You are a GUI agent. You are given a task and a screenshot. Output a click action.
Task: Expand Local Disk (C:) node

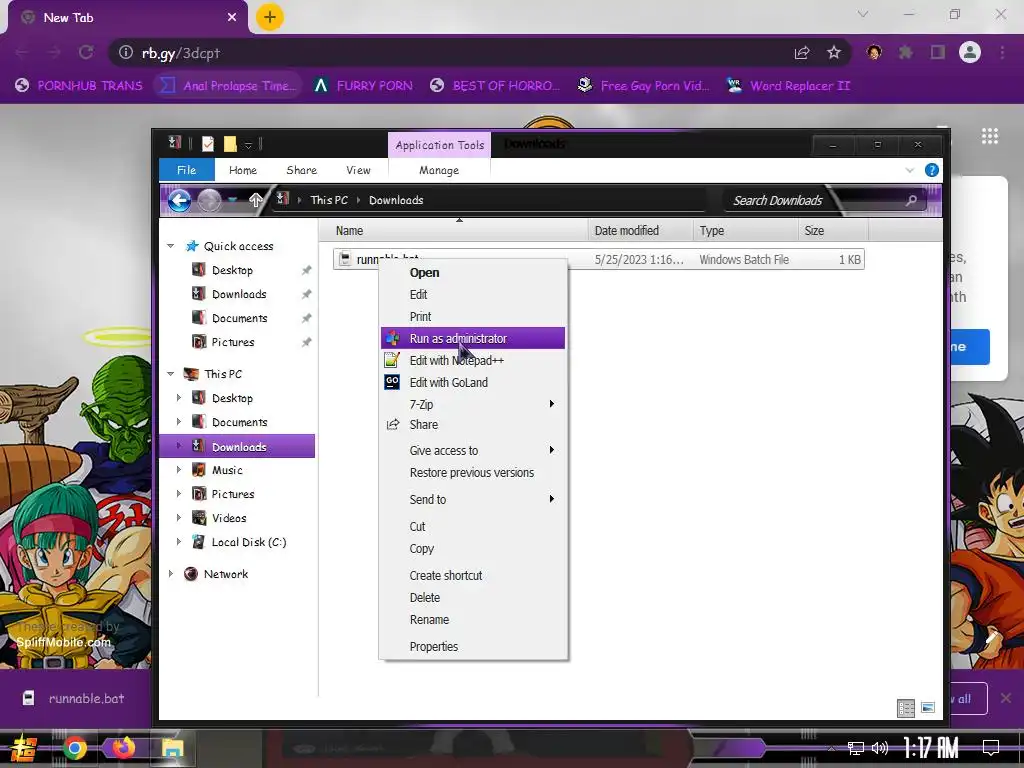tap(179, 541)
